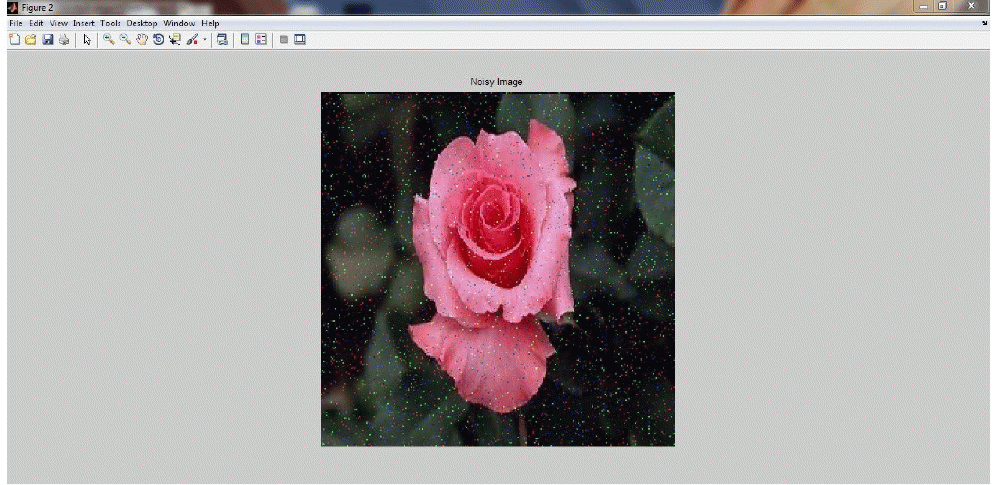Click the Hide Plot Tools button
The height and width of the screenshot is (485, 1001).
tap(284, 40)
